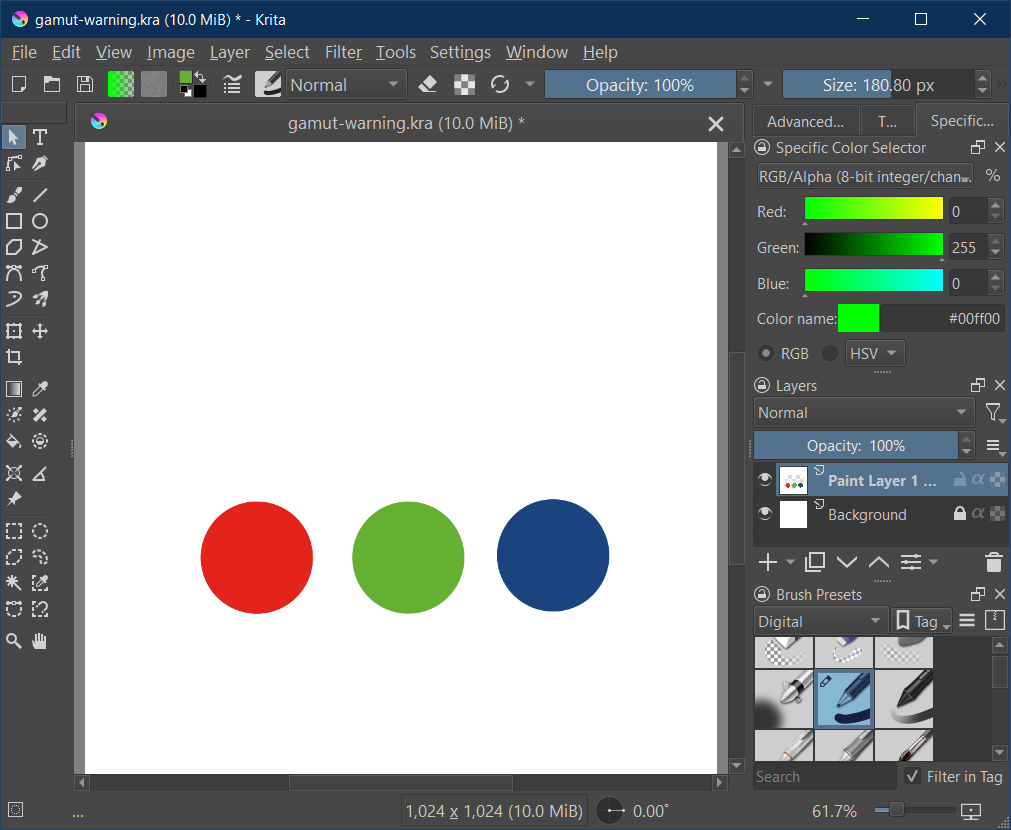Expand the layer blending mode Normal dropdown
The image size is (1011, 830).
[863, 412]
